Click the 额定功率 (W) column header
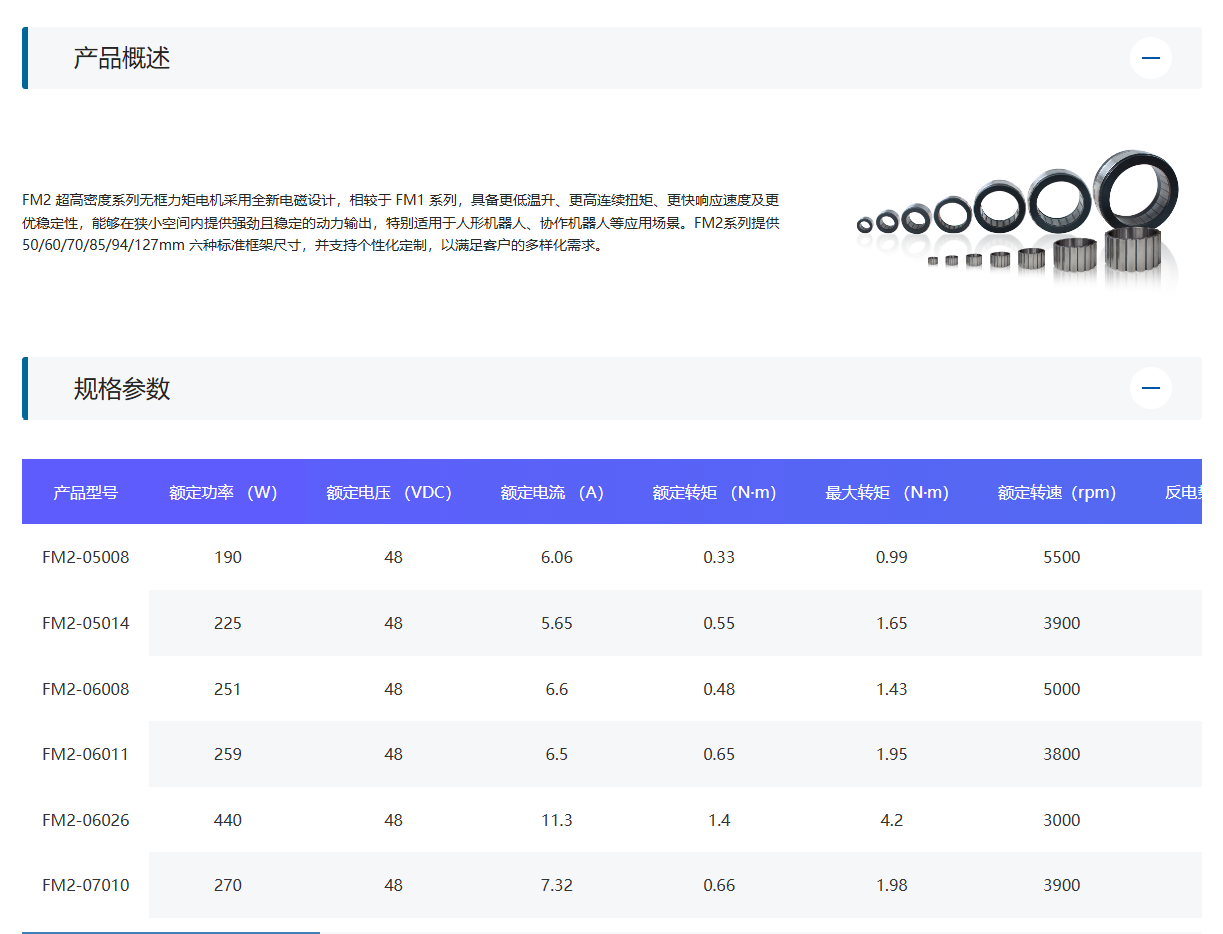The image size is (1223, 934). [x=222, y=492]
